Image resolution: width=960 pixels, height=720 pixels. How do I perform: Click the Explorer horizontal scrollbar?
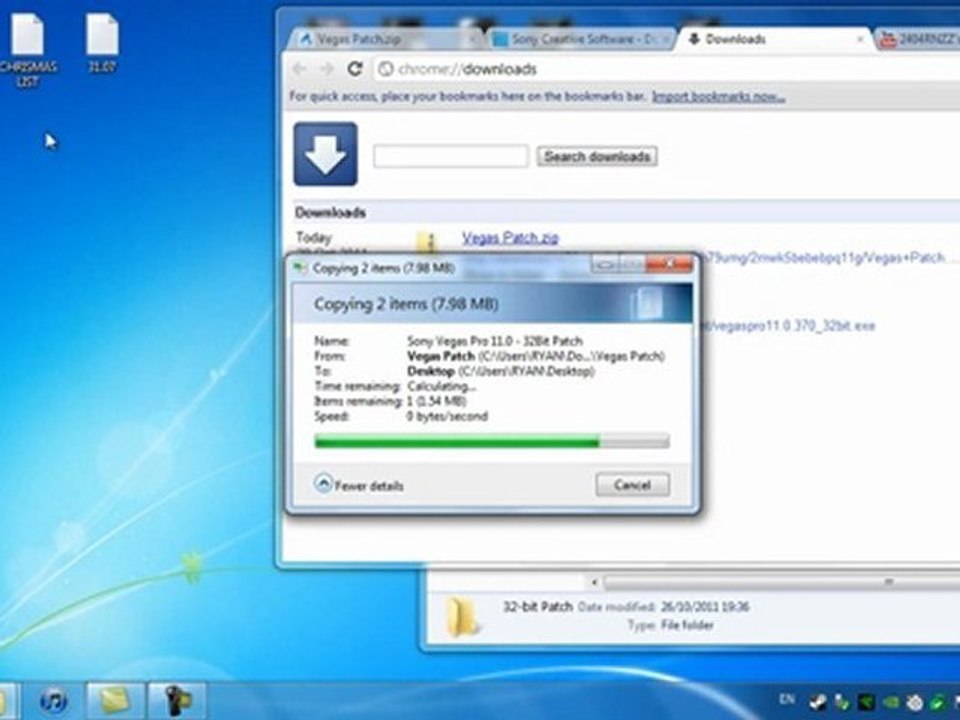click(x=781, y=582)
